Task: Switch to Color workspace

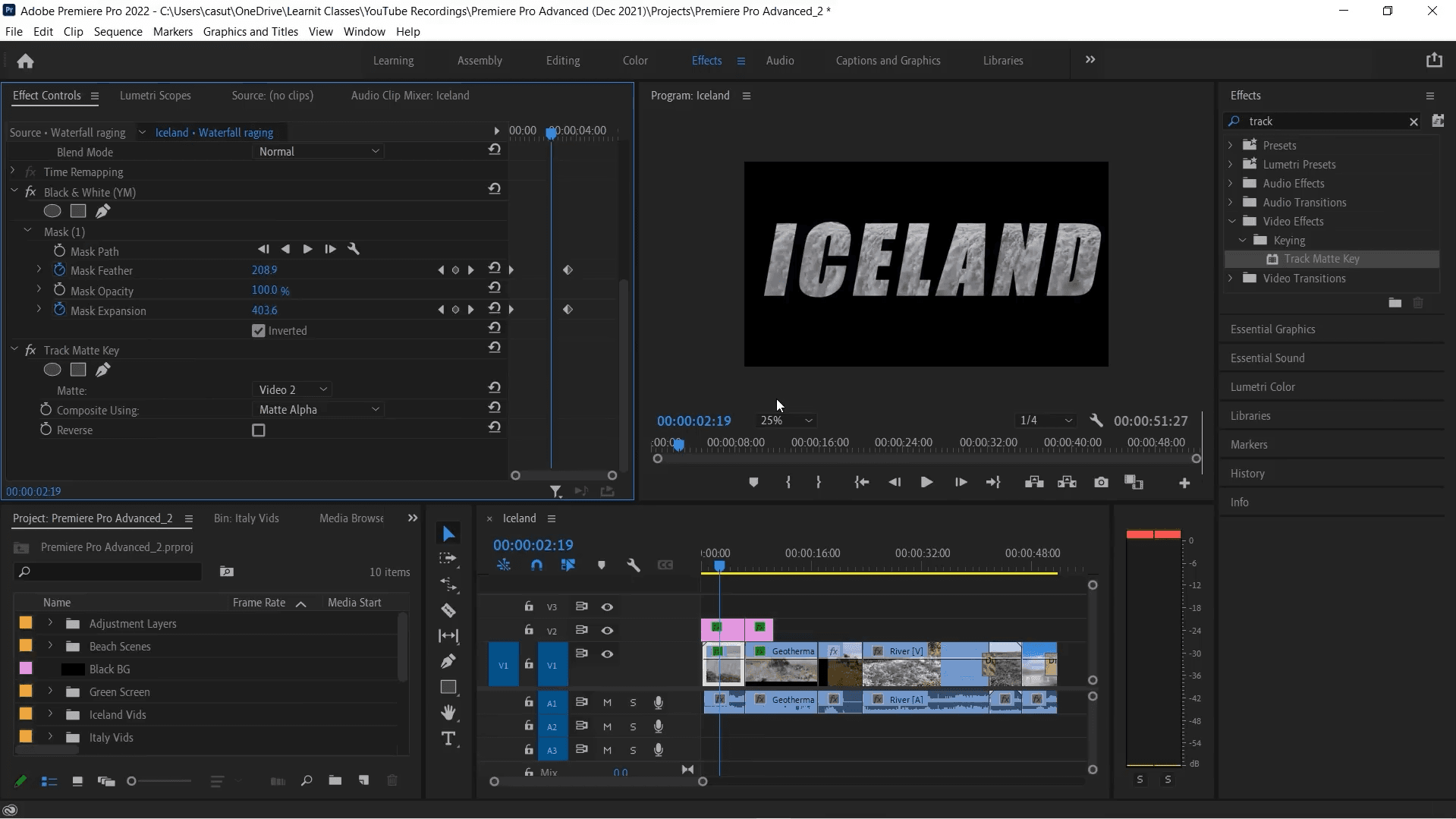Action: tap(635, 61)
